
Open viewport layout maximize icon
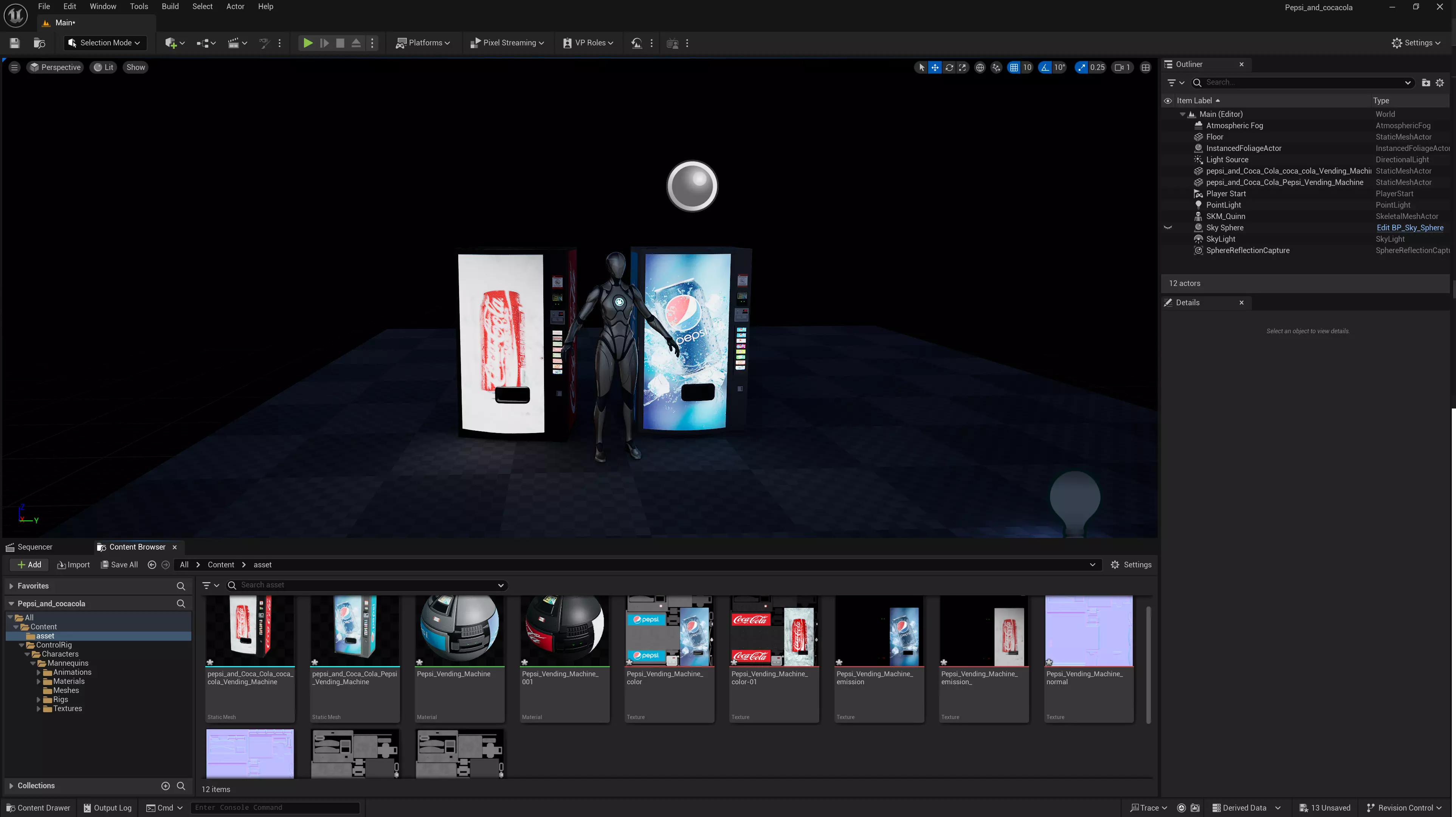coord(1146,67)
